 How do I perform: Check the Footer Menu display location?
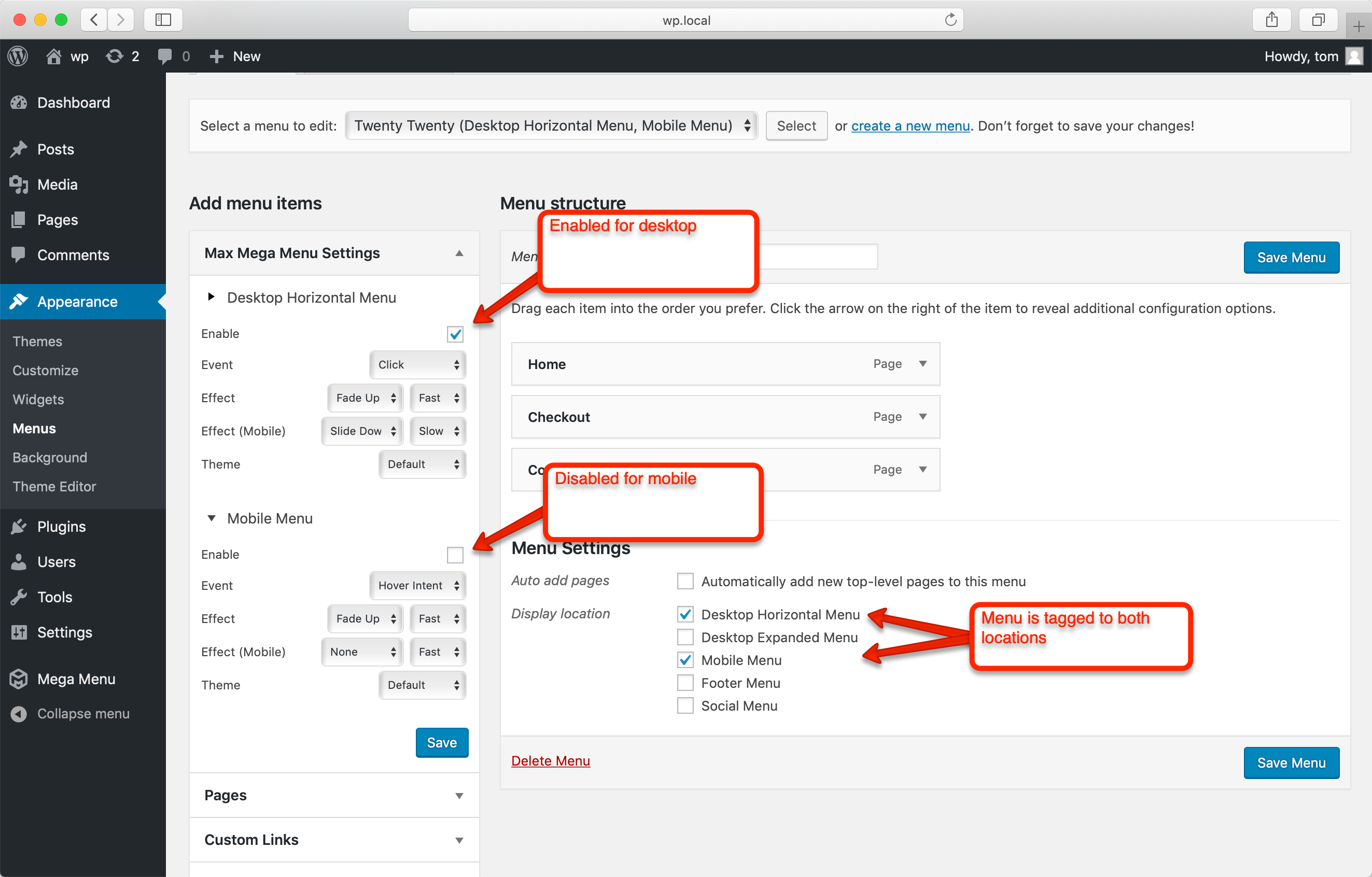(685, 682)
